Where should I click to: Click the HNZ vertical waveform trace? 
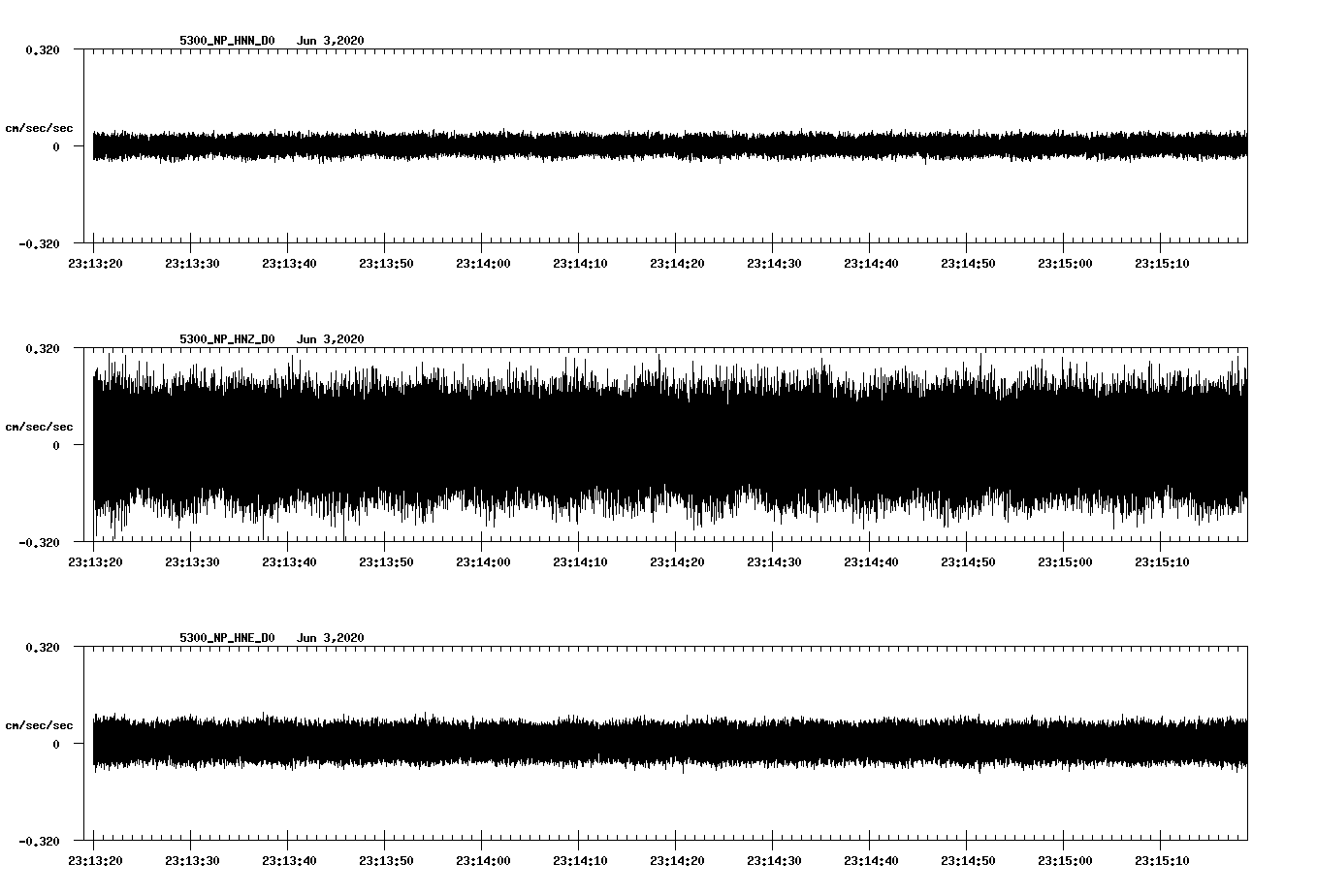tap(670, 445)
